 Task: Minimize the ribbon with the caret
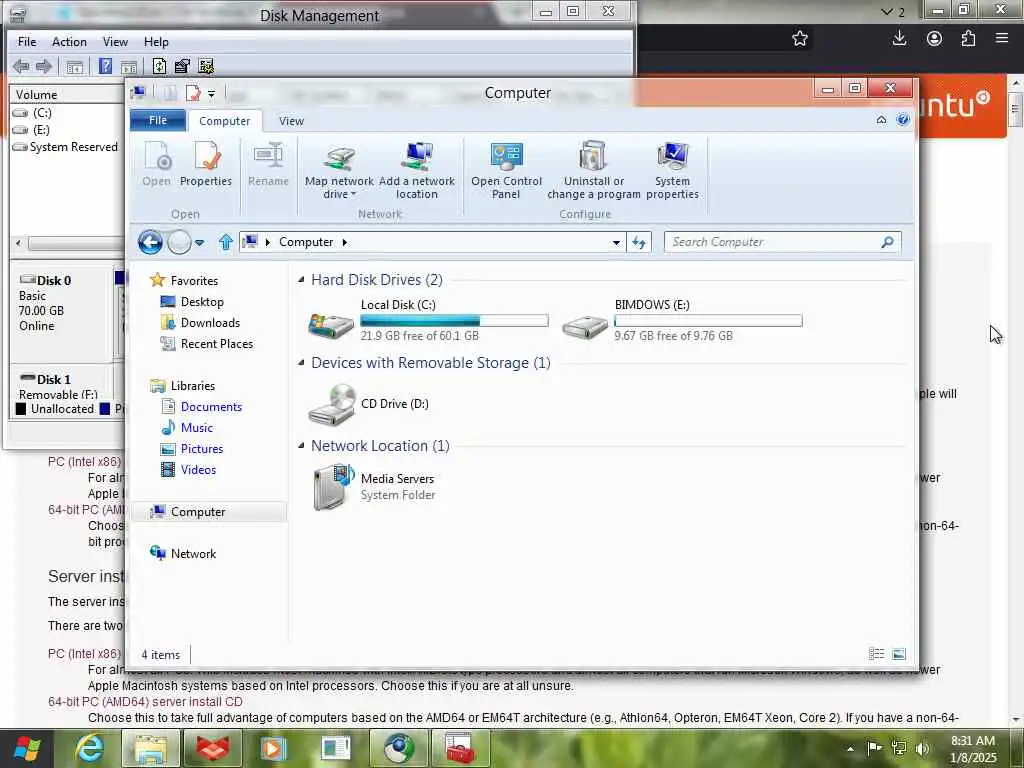click(881, 120)
